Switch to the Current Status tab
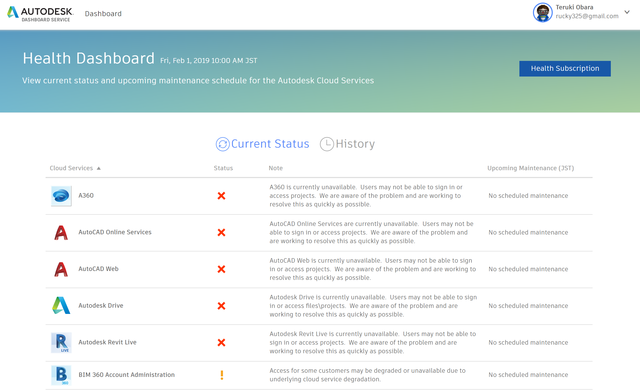 pos(262,144)
